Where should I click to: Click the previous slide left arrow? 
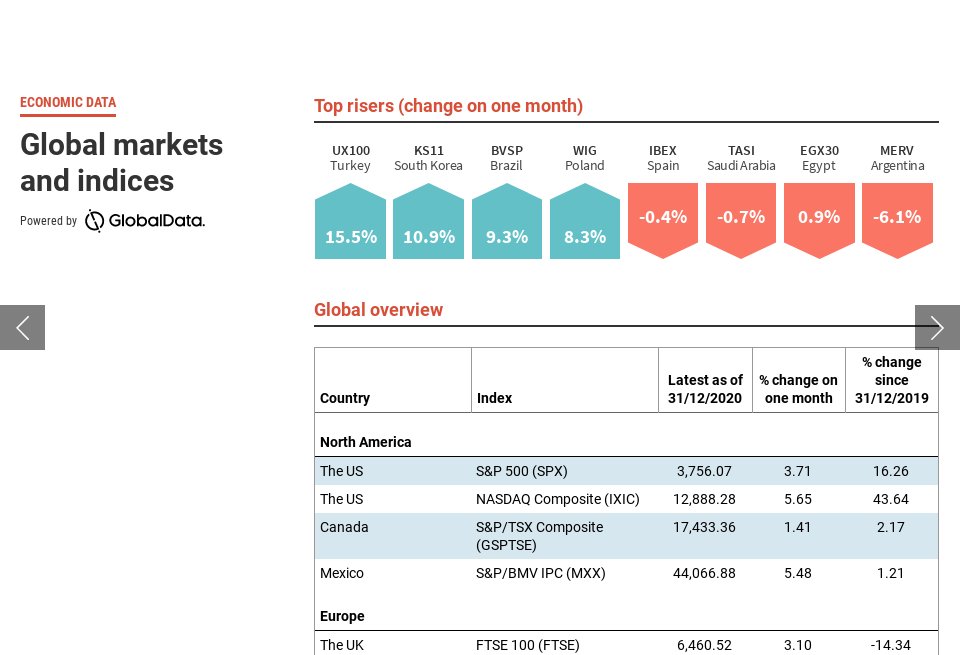[22, 327]
